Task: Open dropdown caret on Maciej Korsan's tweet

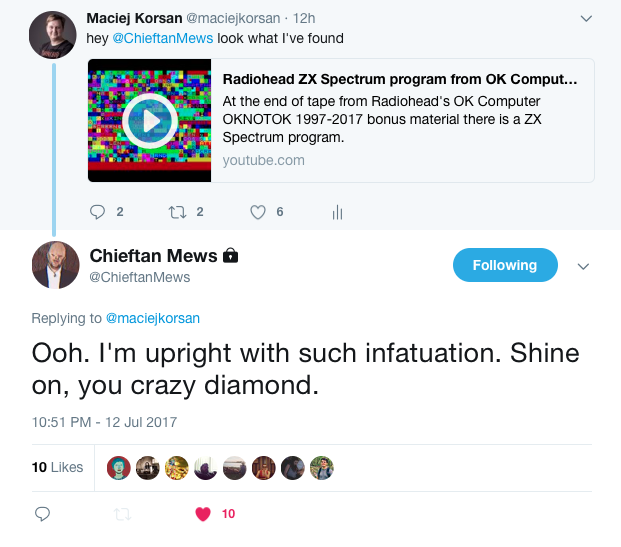Action: [x=586, y=19]
